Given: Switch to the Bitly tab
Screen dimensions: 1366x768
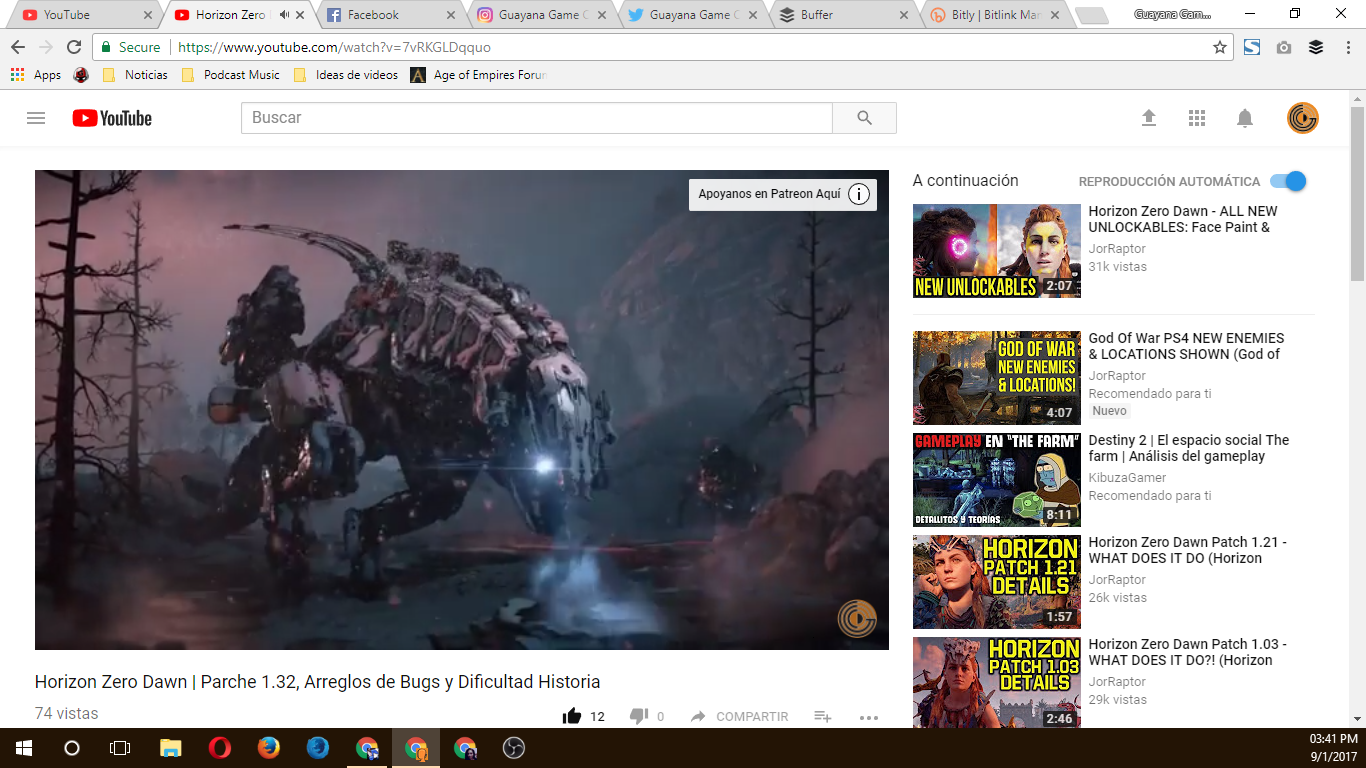Looking at the screenshot, I should click(x=995, y=15).
